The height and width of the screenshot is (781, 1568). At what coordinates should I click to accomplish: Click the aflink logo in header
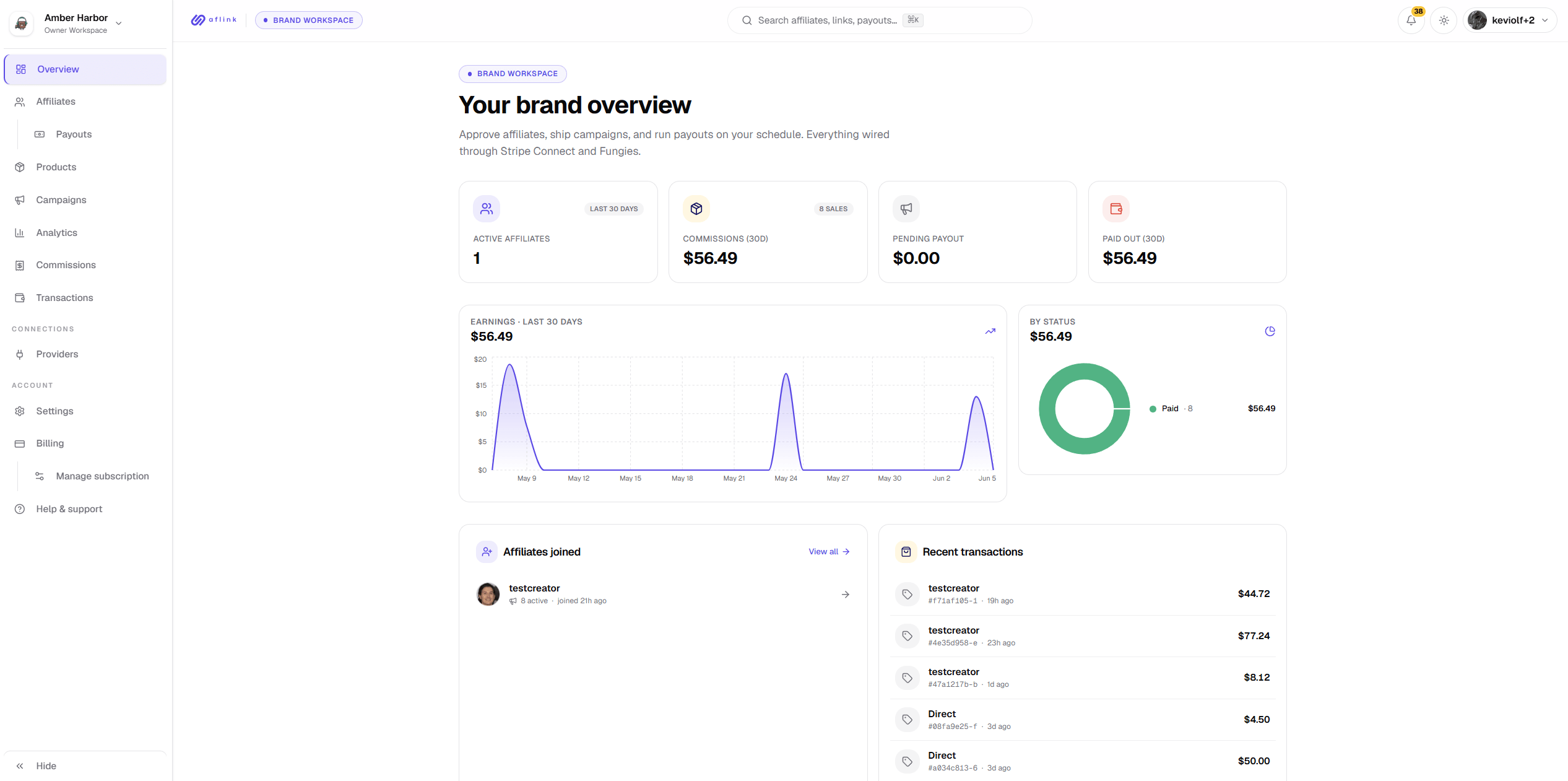click(214, 20)
